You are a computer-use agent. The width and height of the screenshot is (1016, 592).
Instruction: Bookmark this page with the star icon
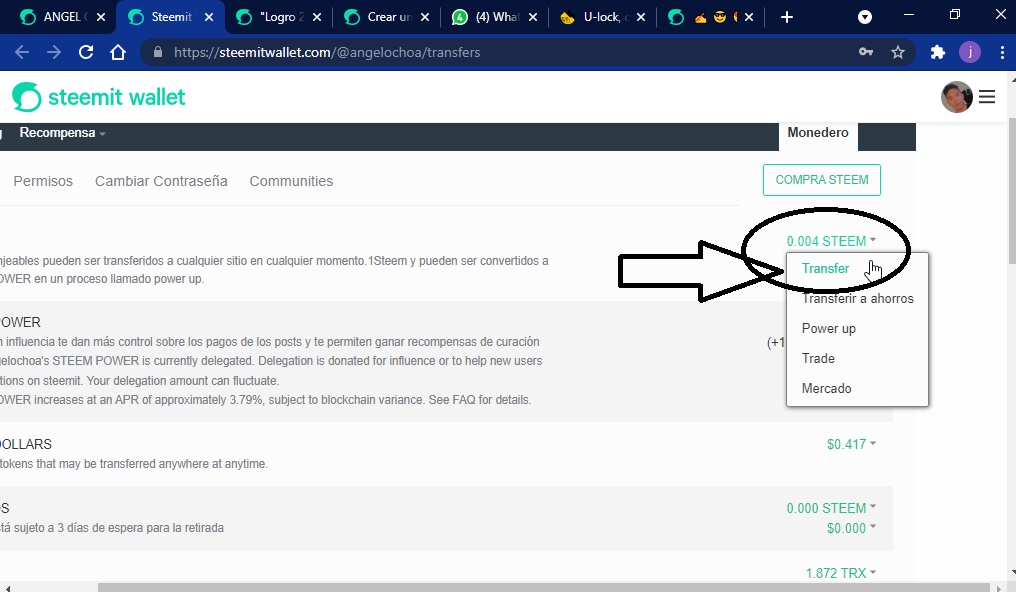tap(897, 52)
